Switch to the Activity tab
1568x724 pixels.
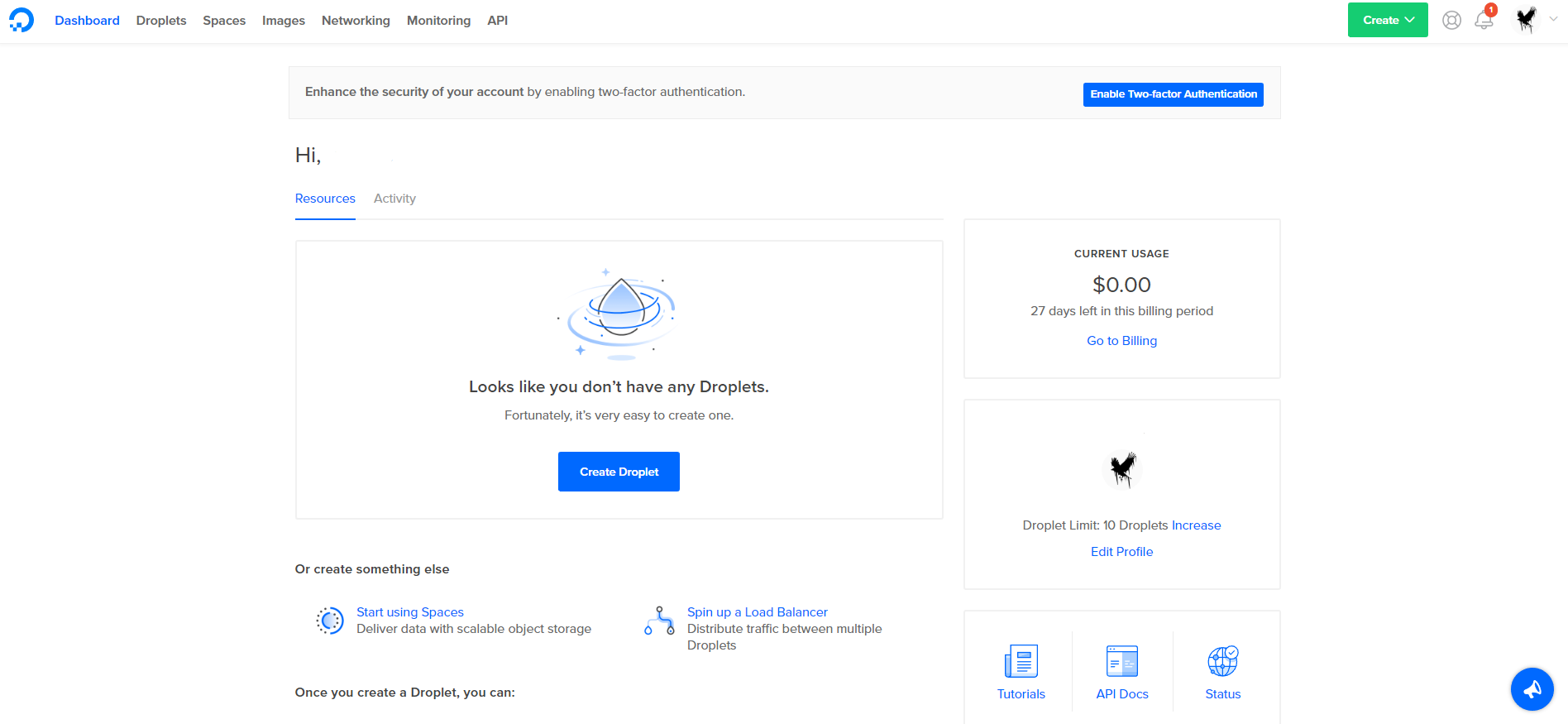pyautogui.click(x=394, y=199)
